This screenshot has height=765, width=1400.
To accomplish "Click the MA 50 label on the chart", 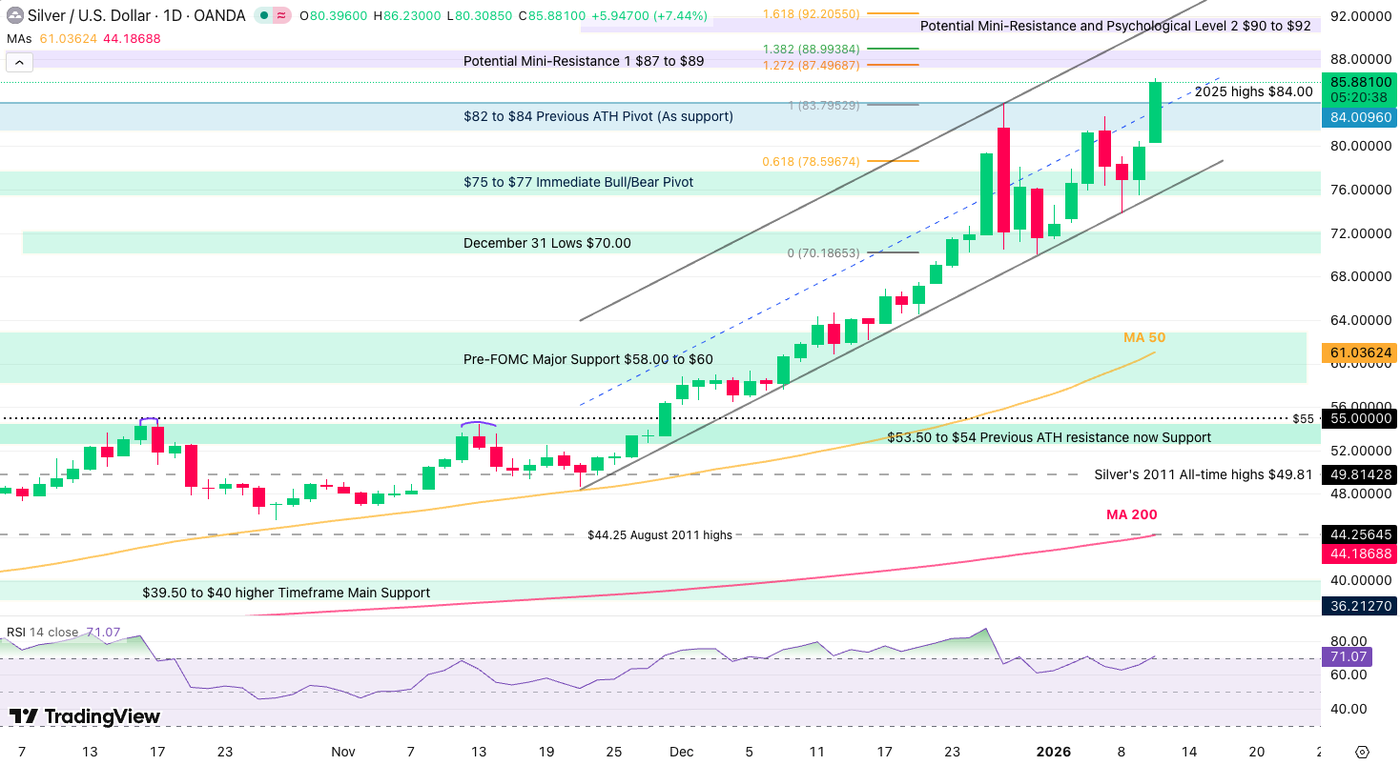I will click(1143, 337).
